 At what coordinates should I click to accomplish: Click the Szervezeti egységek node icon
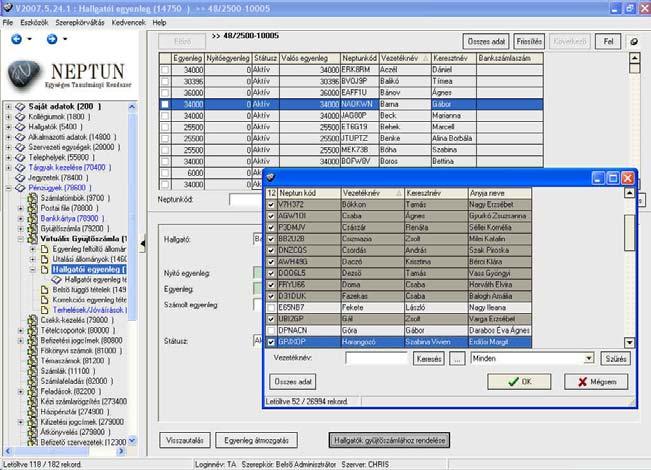pos(20,147)
